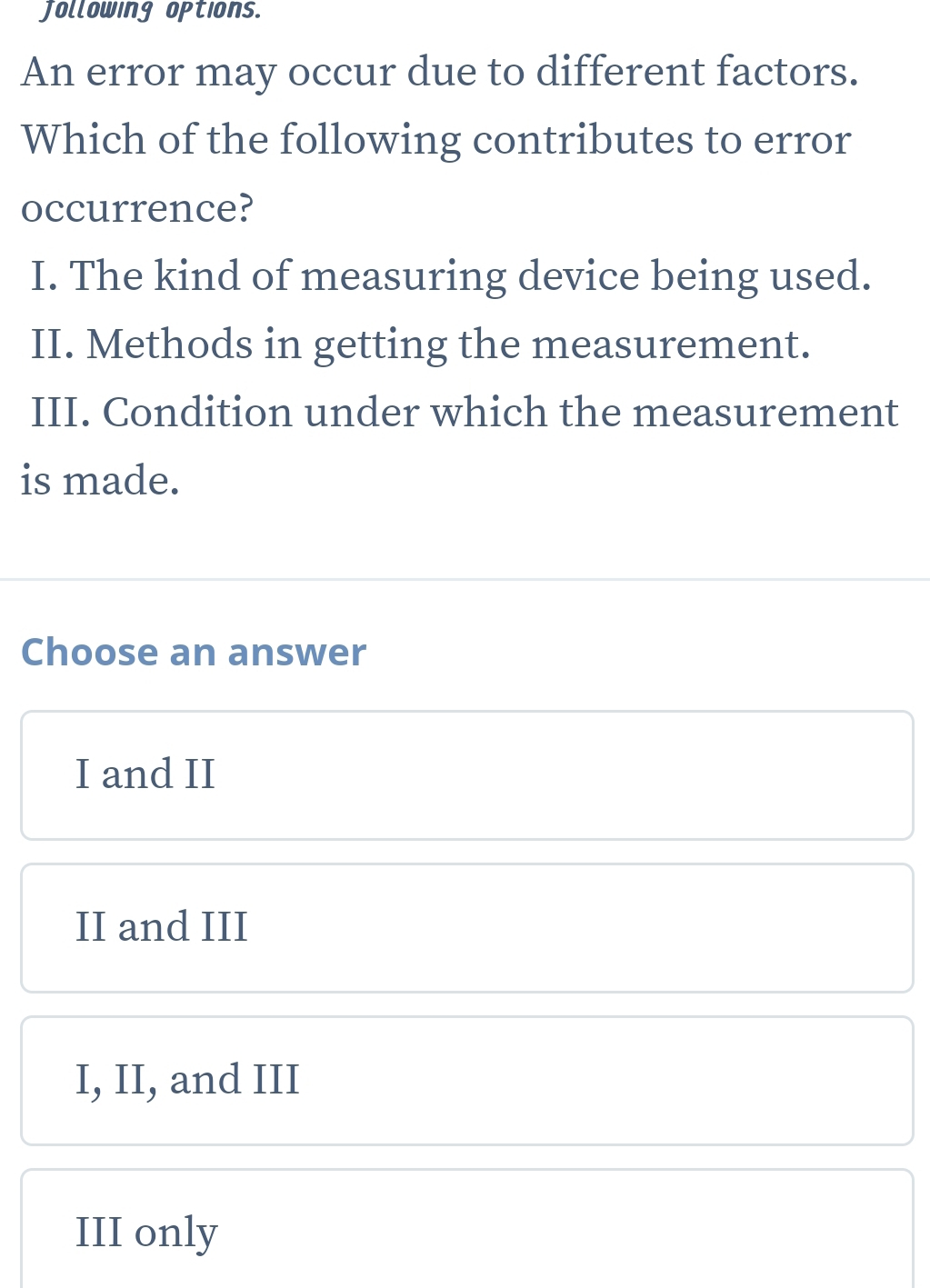The height and width of the screenshot is (1288, 930).
Task: Click the horizontal divider below the question
Action: [x=465, y=579]
